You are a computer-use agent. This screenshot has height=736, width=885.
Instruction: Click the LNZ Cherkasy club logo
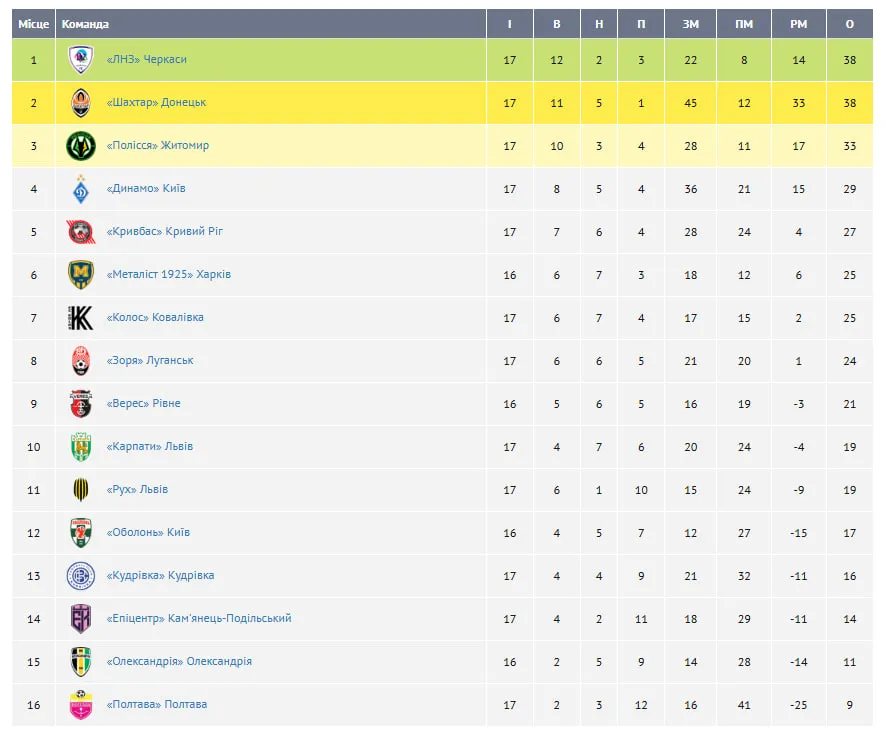80,60
